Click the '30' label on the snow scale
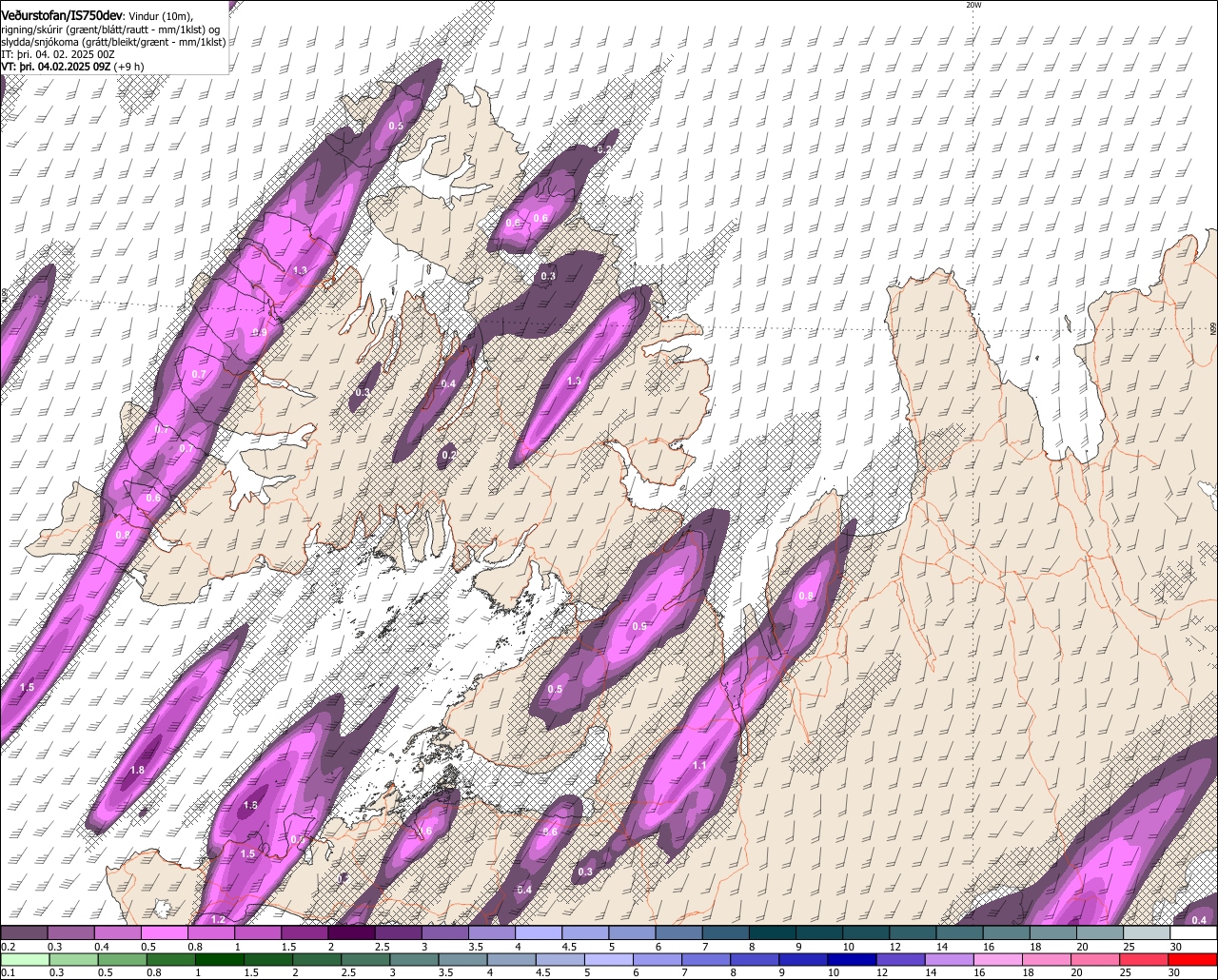1218x980 pixels. click(1175, 947)
